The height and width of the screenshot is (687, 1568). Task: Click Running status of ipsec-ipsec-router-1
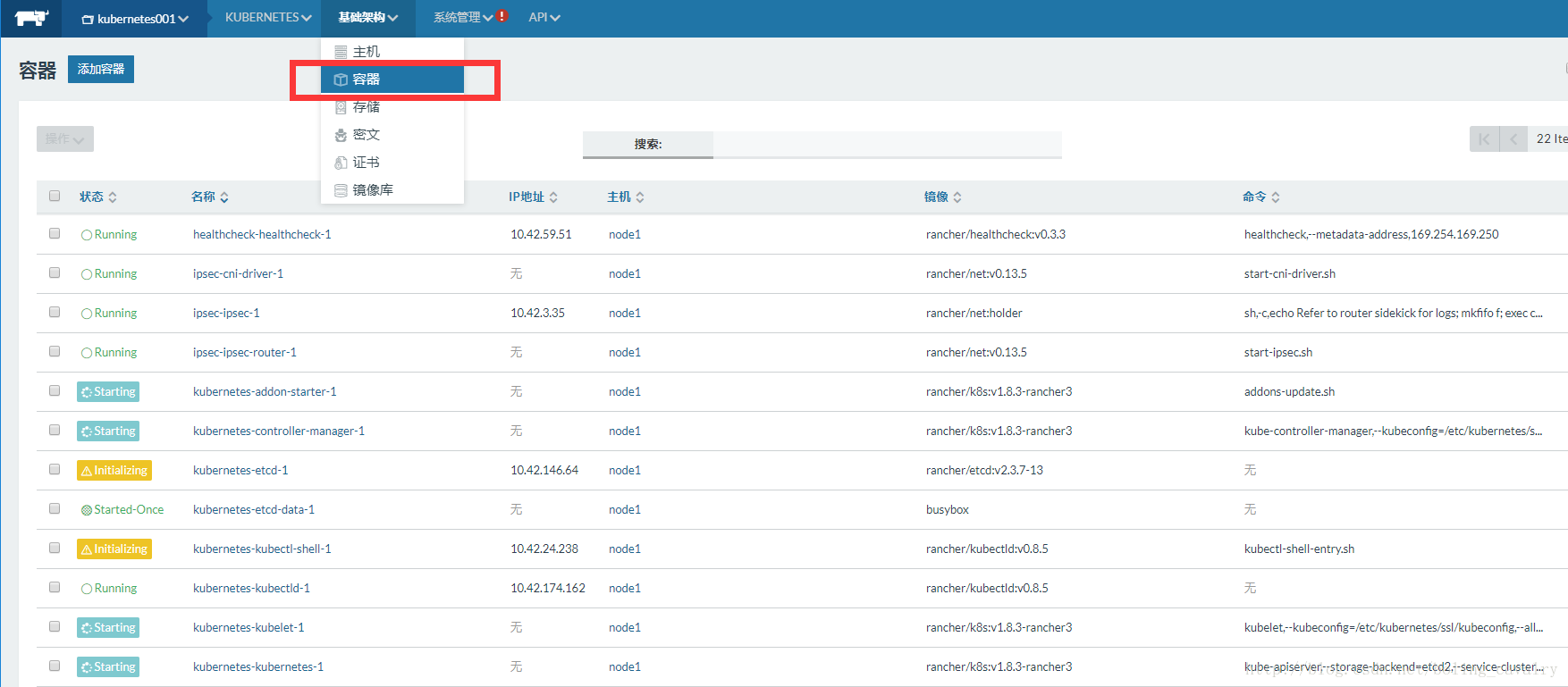point(109,352)
